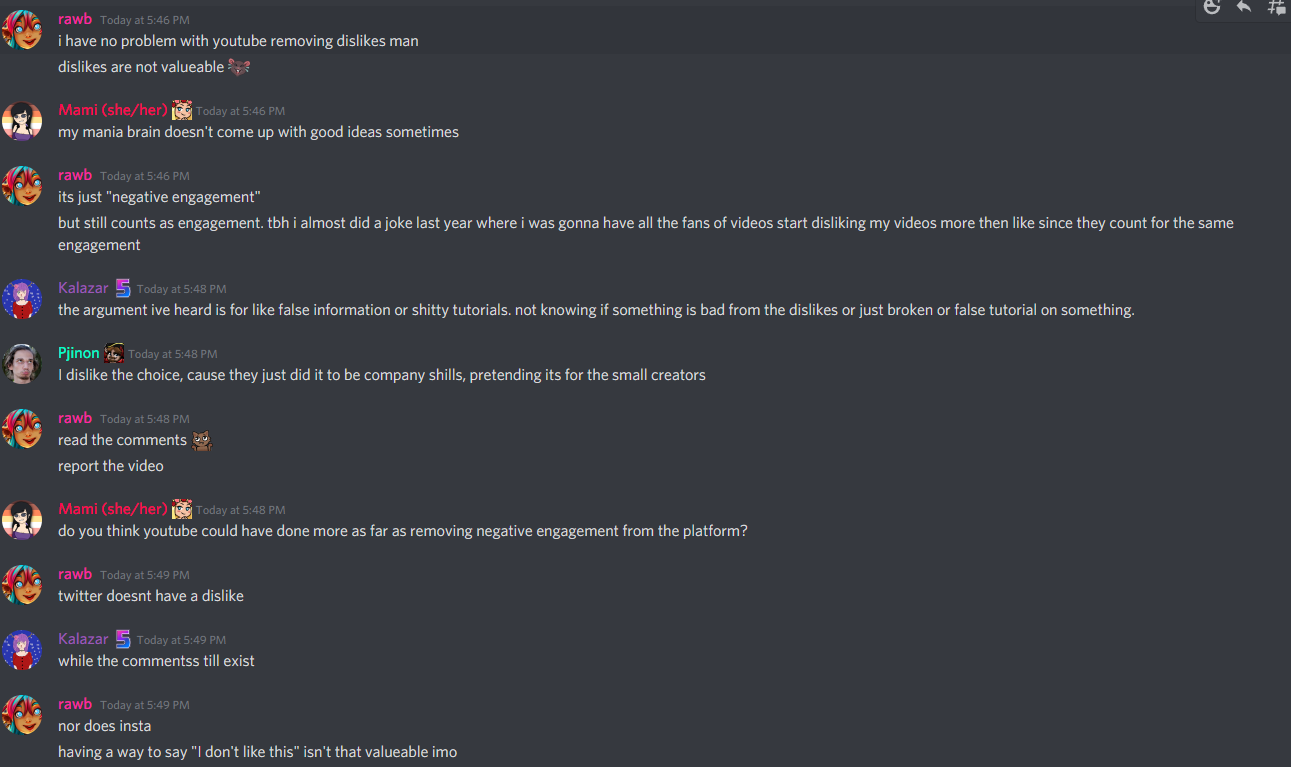Click the badge icon next to Pjinon's name
The image size is (1291, 767).
(114, 353)
